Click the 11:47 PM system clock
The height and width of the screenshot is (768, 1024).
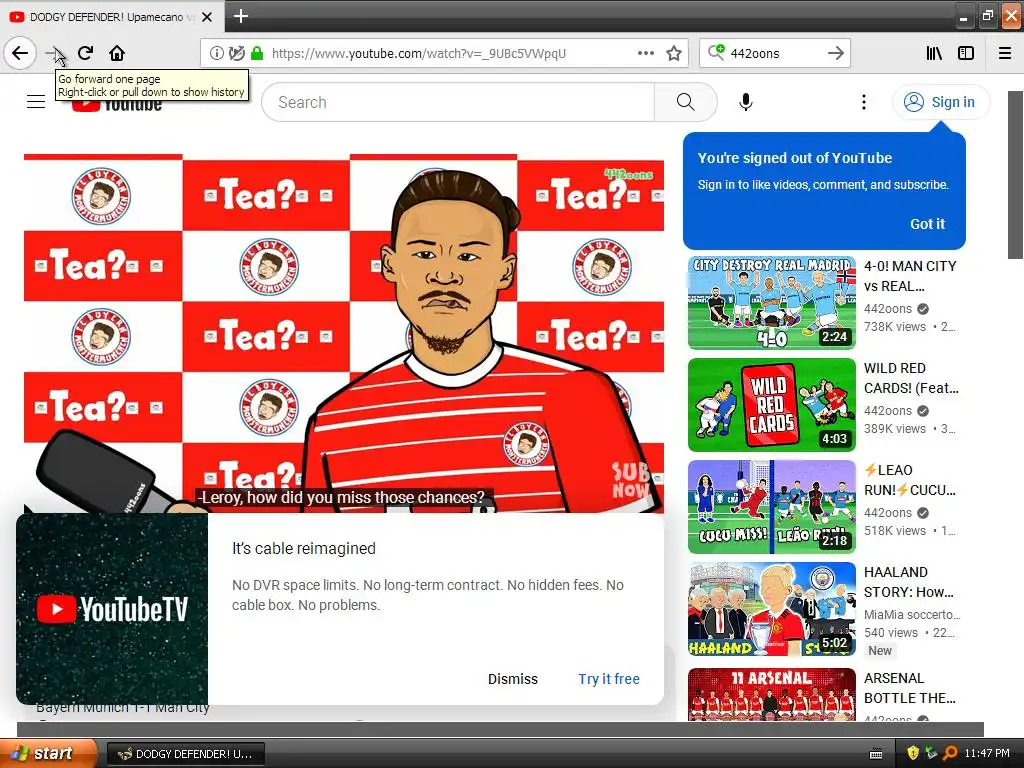[x=987, y=753]
